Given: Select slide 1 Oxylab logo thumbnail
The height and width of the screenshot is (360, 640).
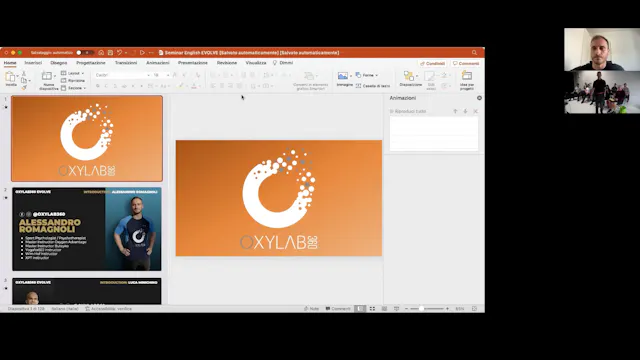Looking at the screenshot, I should 87,138.
